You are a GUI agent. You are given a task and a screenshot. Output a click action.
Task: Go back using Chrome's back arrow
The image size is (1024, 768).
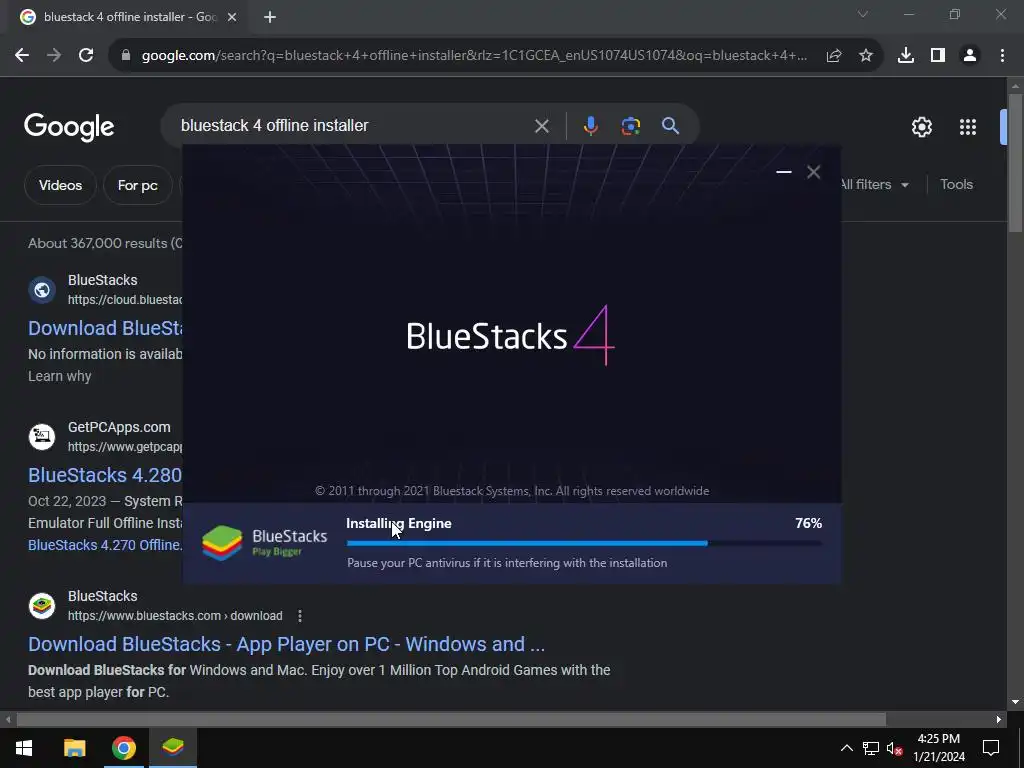click(22, 56)
